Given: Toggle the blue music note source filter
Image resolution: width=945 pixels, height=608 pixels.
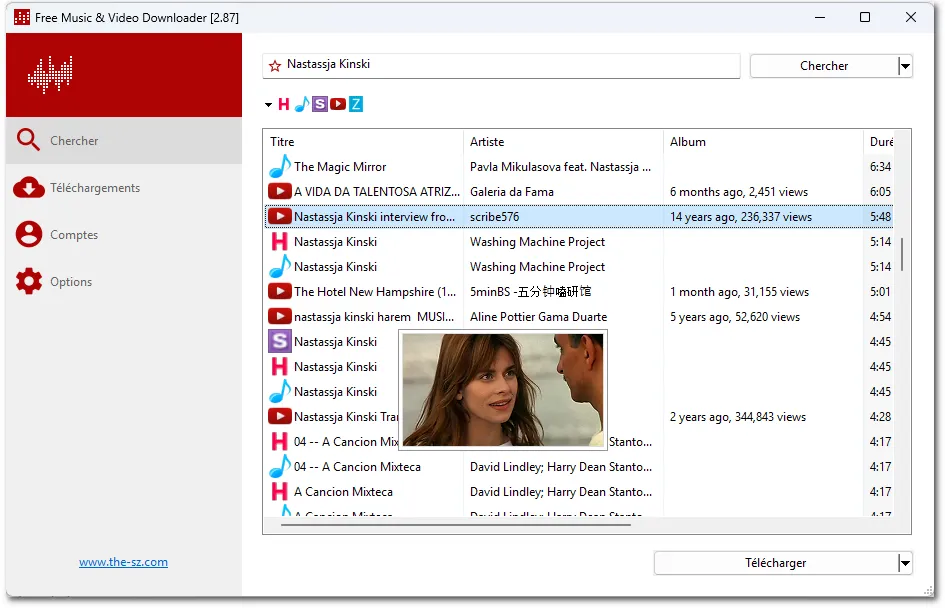Looking at the screenshot, I should click(302, 104).
